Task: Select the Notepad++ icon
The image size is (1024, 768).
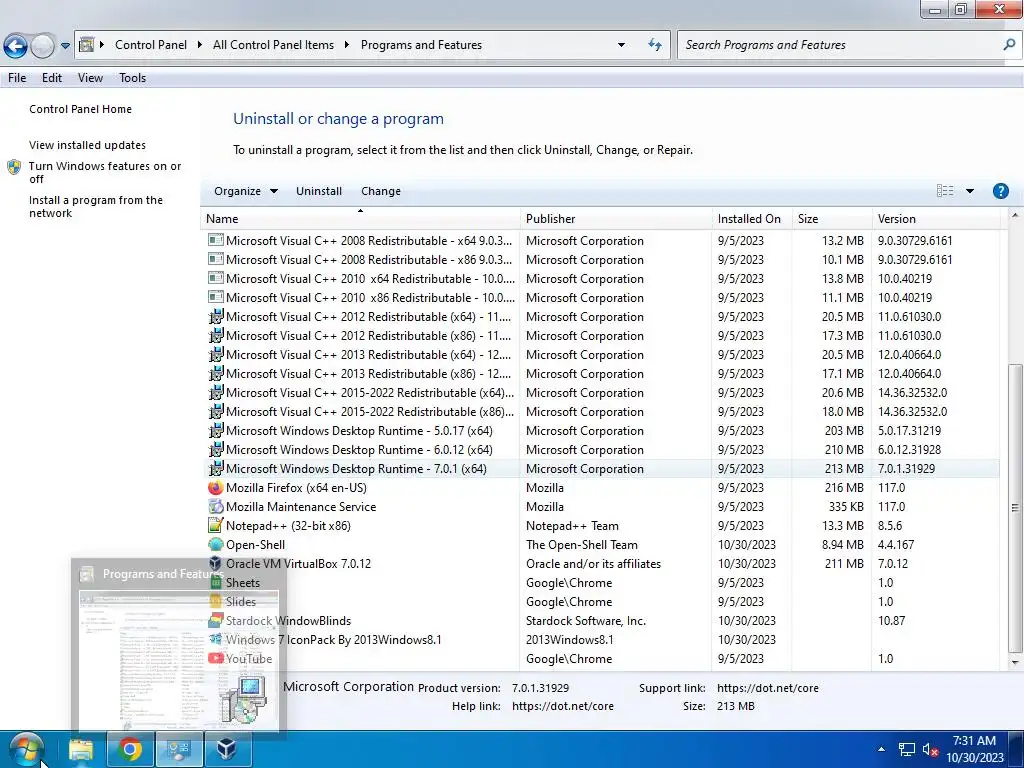Action: [x=216, y=526]
